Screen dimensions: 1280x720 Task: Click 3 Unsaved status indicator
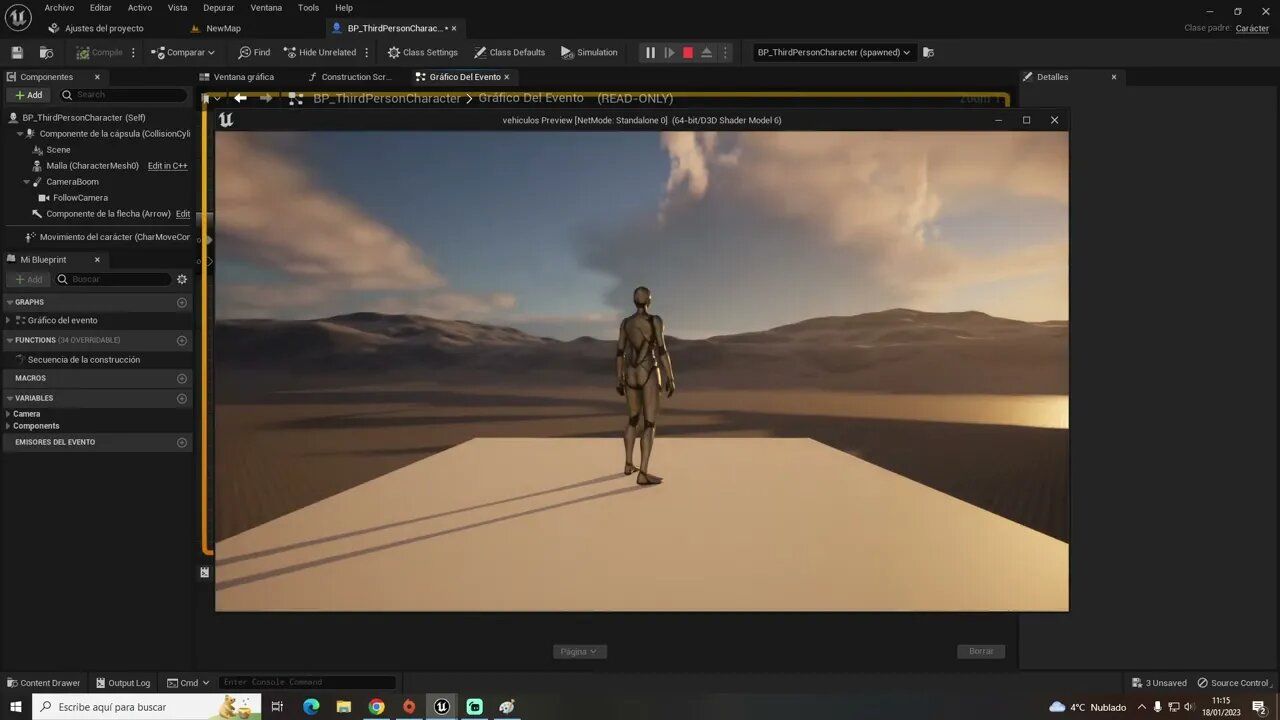click(1159, 683)
